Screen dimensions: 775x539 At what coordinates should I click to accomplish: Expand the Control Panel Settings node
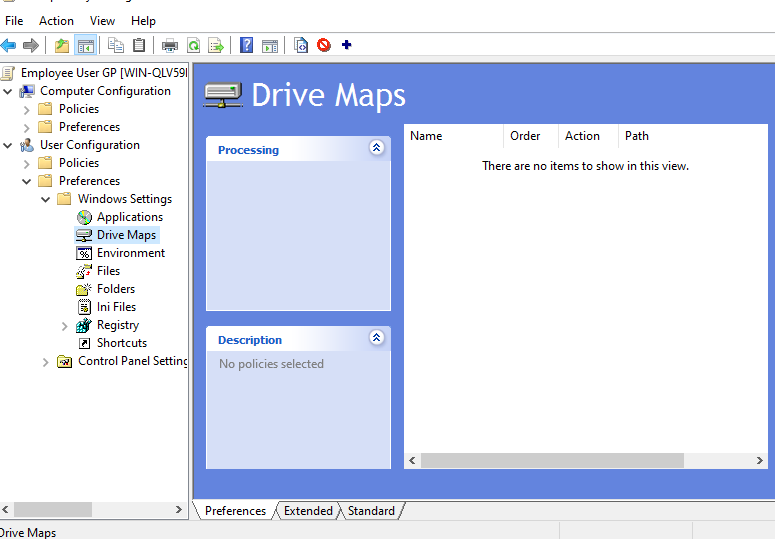46,362
